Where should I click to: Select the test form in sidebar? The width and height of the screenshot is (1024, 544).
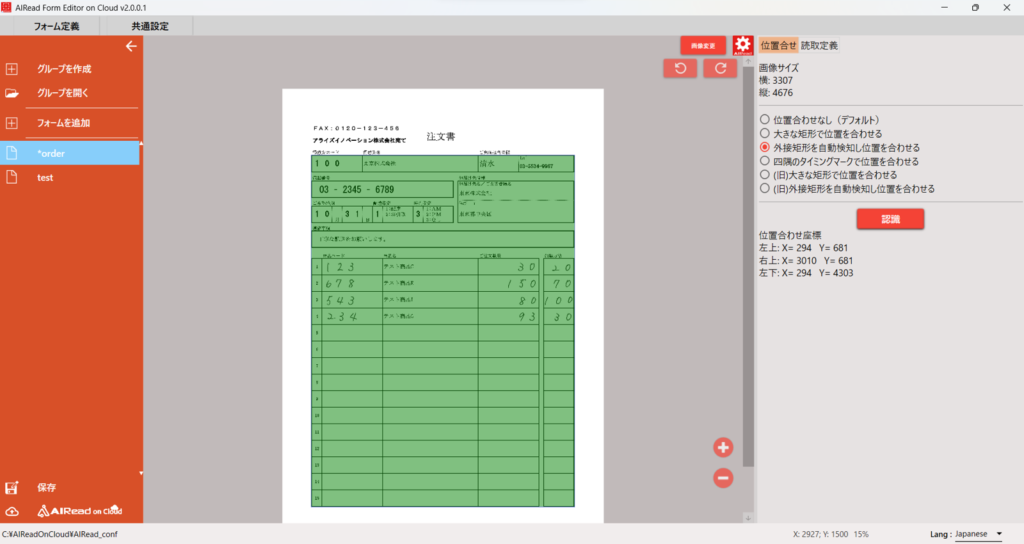pos(45,177)
